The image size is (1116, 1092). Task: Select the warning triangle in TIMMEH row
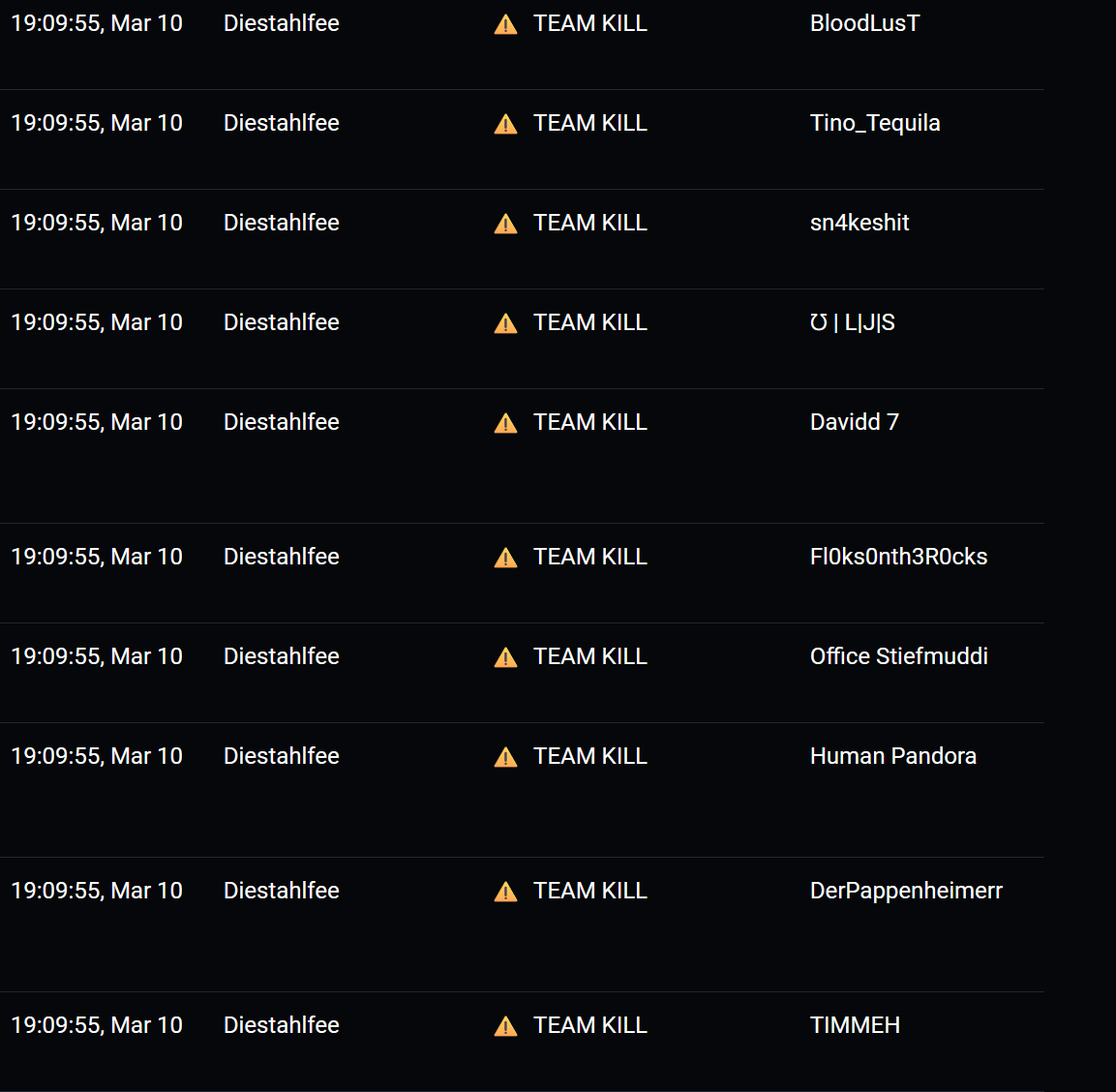pyautogui.click(x=505, y=1026)
